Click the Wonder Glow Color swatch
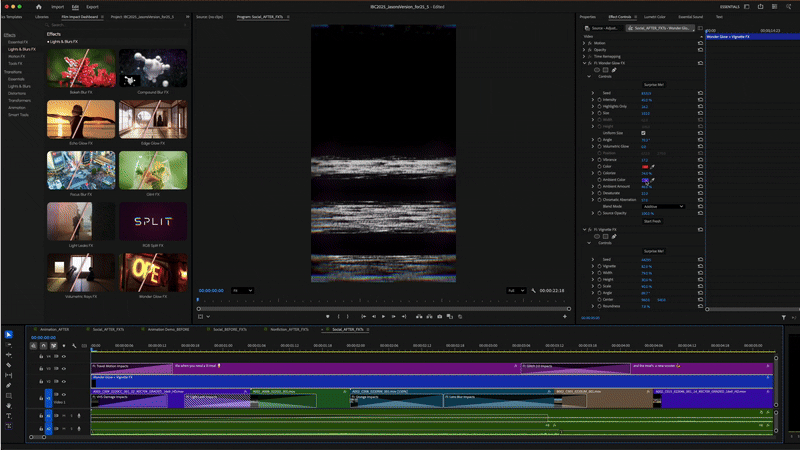This screenshot has height=450, width=800. (x=644, y=167)
